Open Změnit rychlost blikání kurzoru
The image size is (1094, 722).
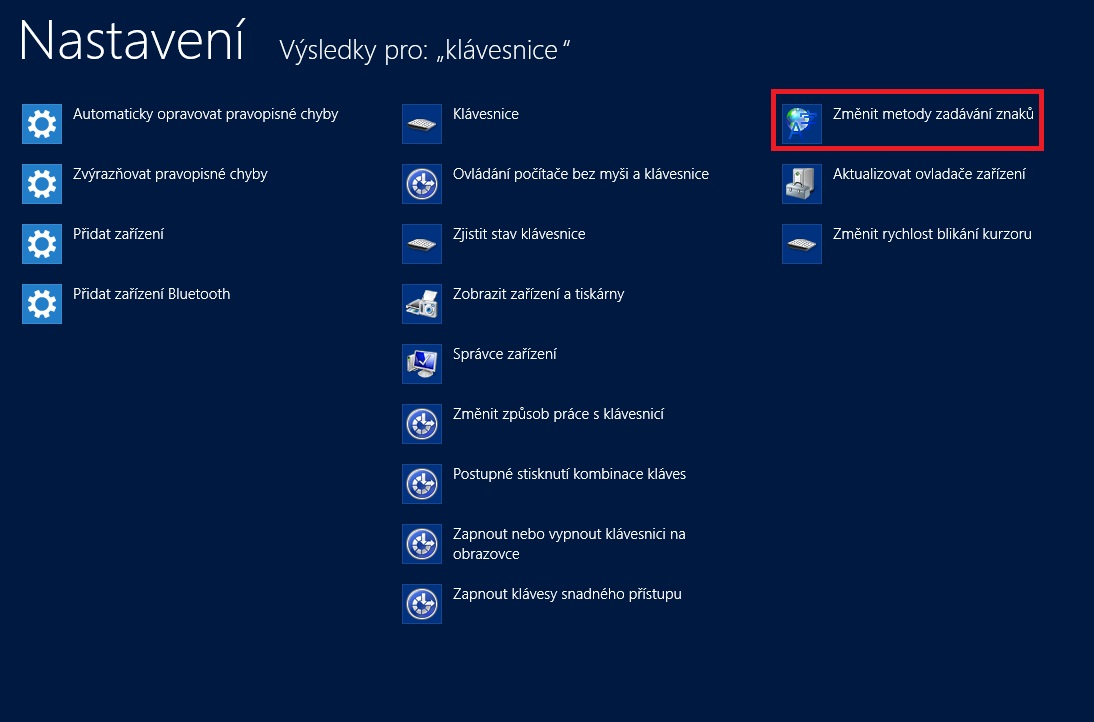[x=932, y=234]
